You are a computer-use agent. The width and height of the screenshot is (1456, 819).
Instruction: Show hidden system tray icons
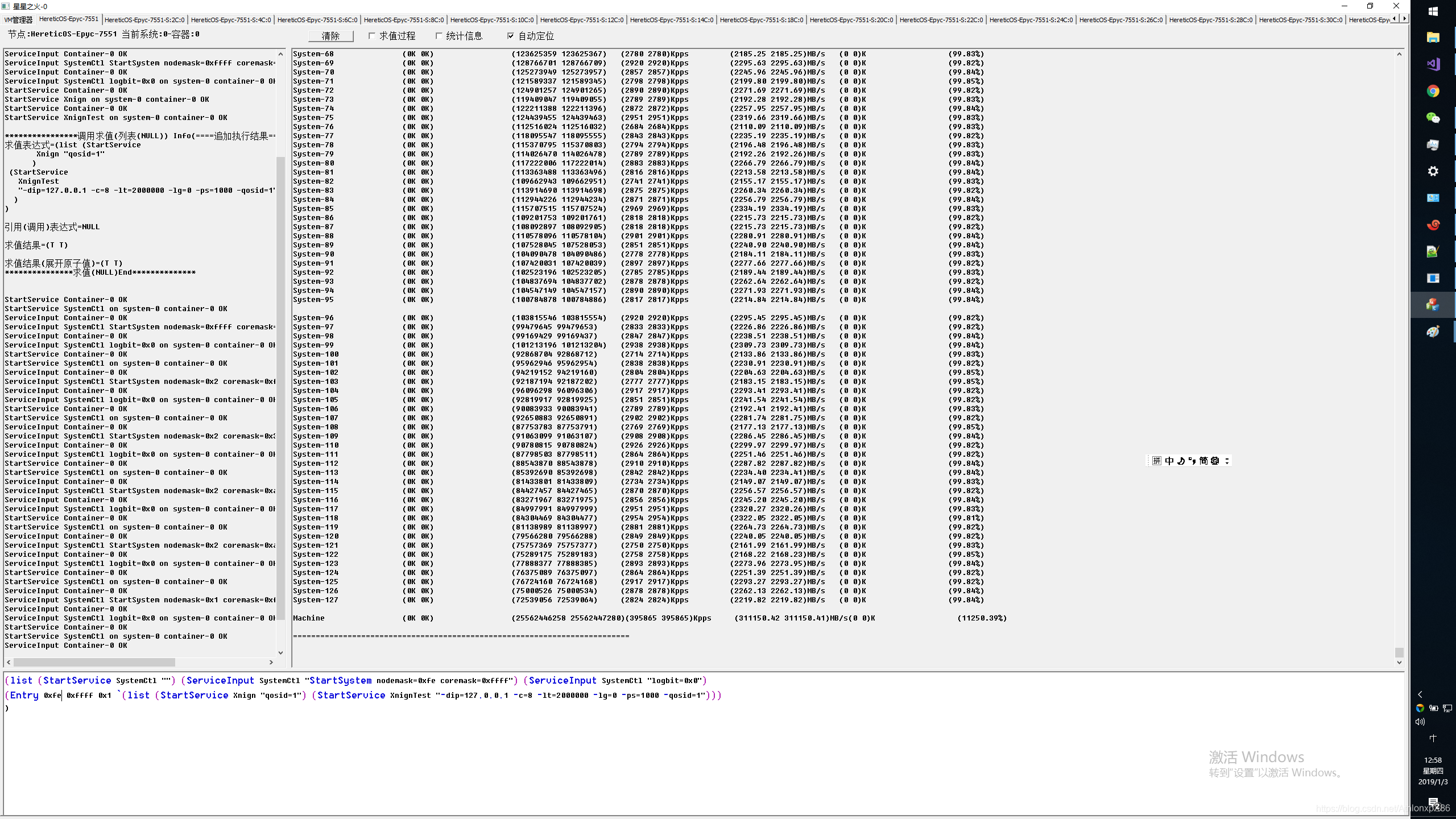[1420, 694]
